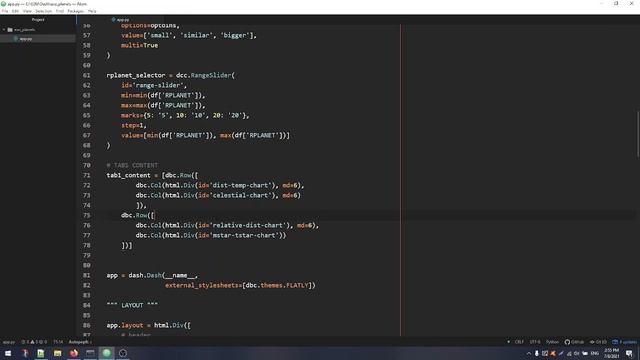Open the Edit menu
Screen dimensions: 640x360
16,11
